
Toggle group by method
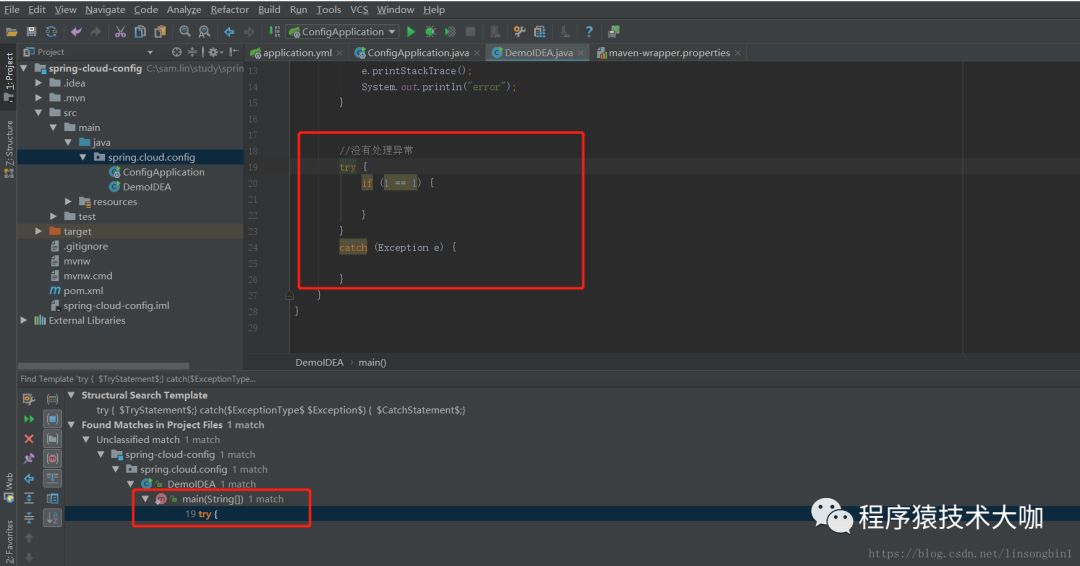click(52, 458)
